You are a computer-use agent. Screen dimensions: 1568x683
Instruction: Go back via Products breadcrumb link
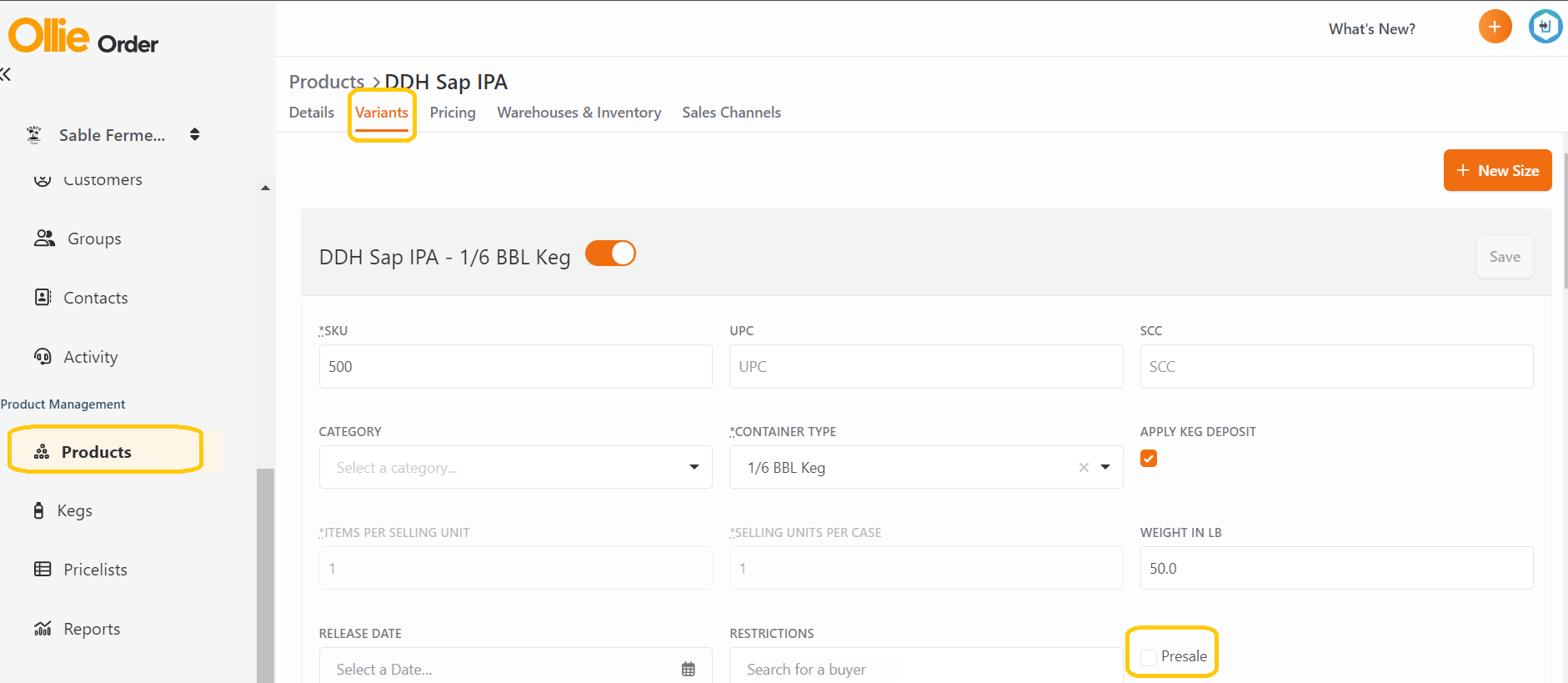[x=327, y=82]
